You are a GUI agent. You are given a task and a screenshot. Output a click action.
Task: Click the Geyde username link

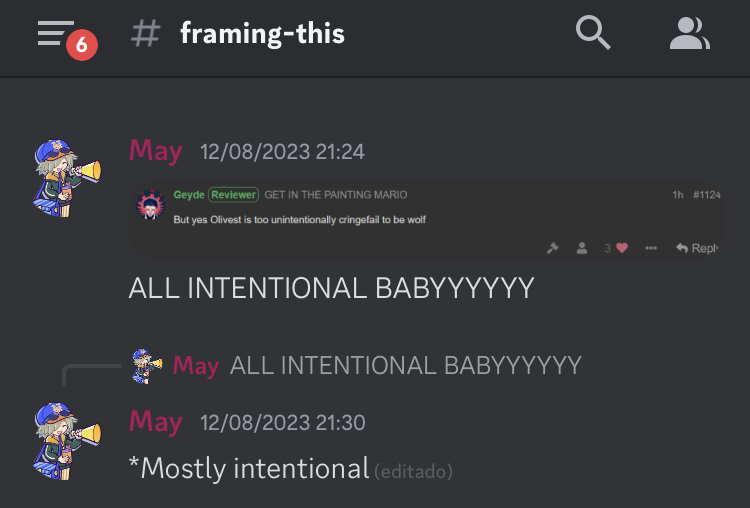tap(189, 195)
